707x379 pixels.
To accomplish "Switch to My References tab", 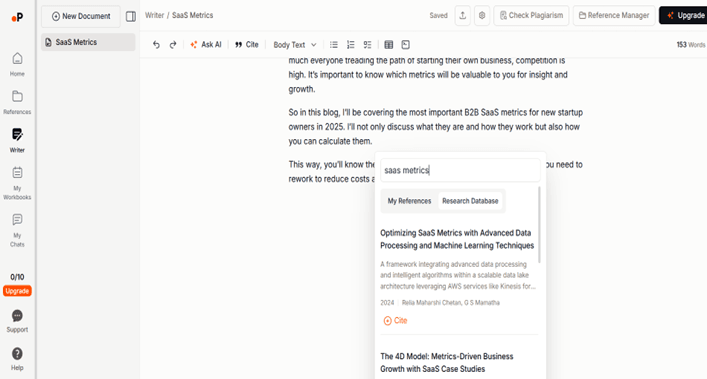I will (x=409, y=201).
